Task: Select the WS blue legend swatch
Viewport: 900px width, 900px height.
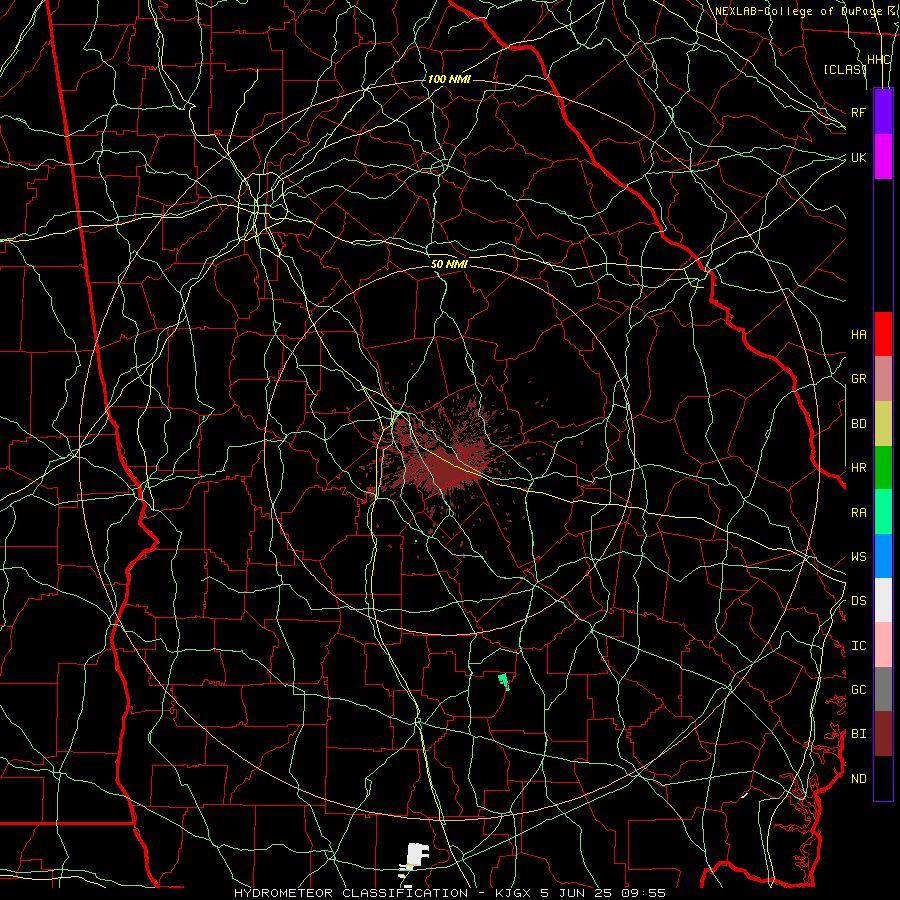Action: coord(883,556)
